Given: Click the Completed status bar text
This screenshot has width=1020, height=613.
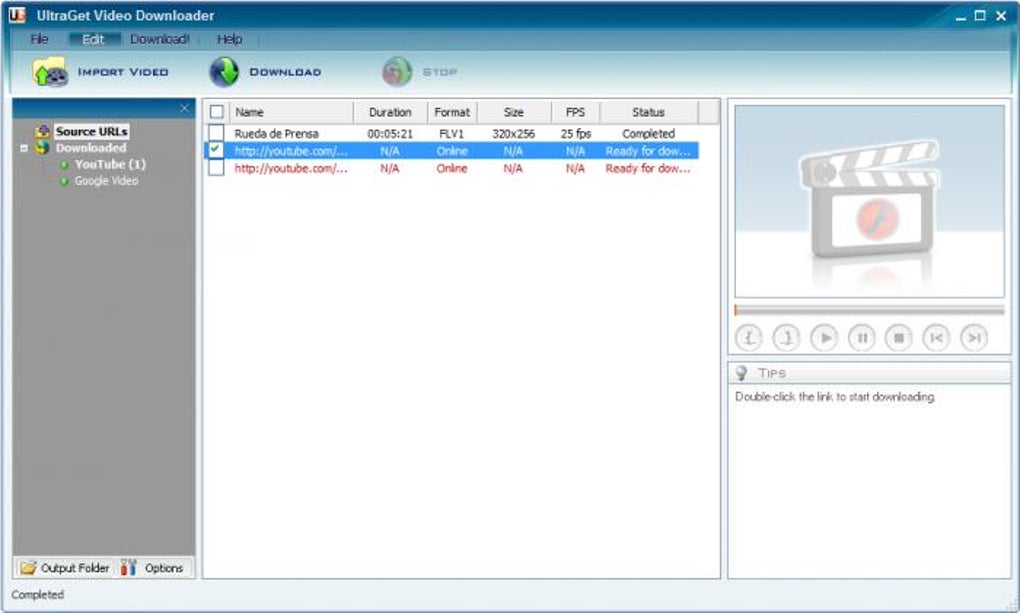Looking at the screenshot, I should [x=38, y=595].
